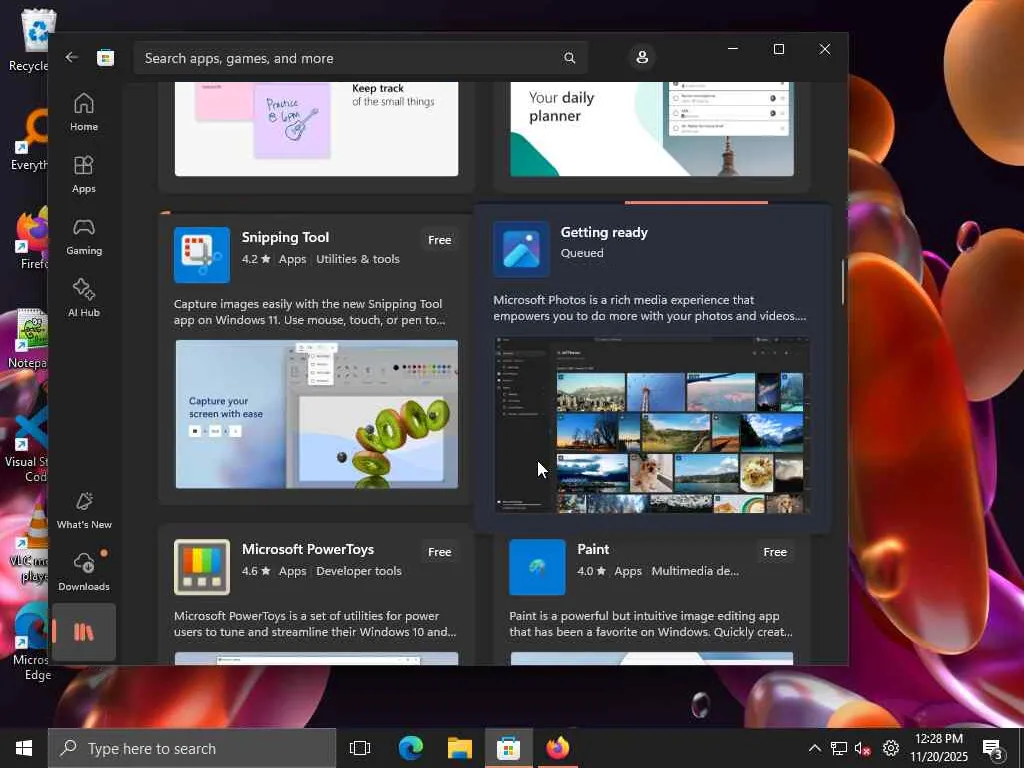1024x768 pixels.
Task: Open the user account profile icon
Action: [x=642, y=57]
